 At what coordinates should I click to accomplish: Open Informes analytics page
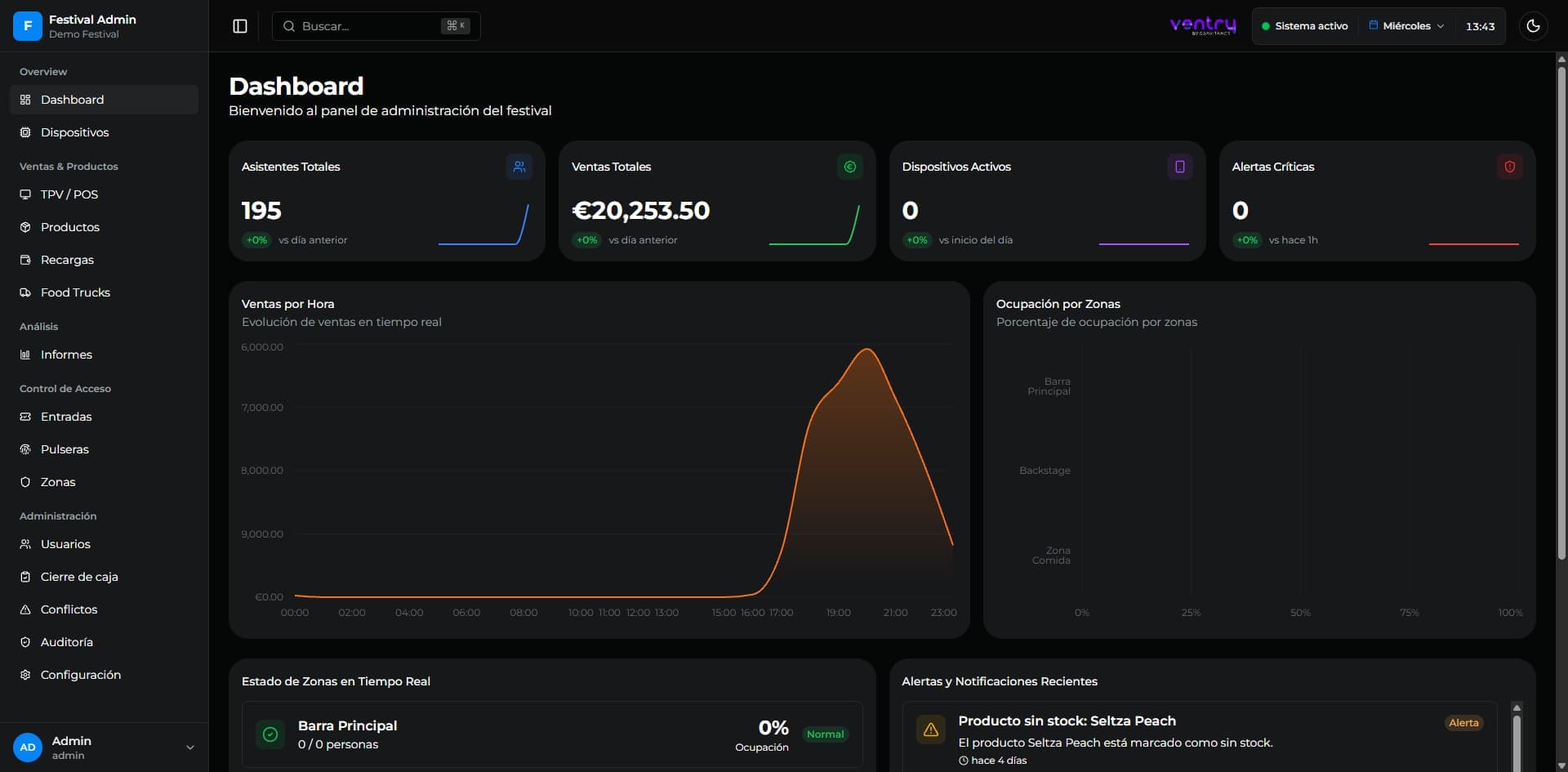pos(104,355)
